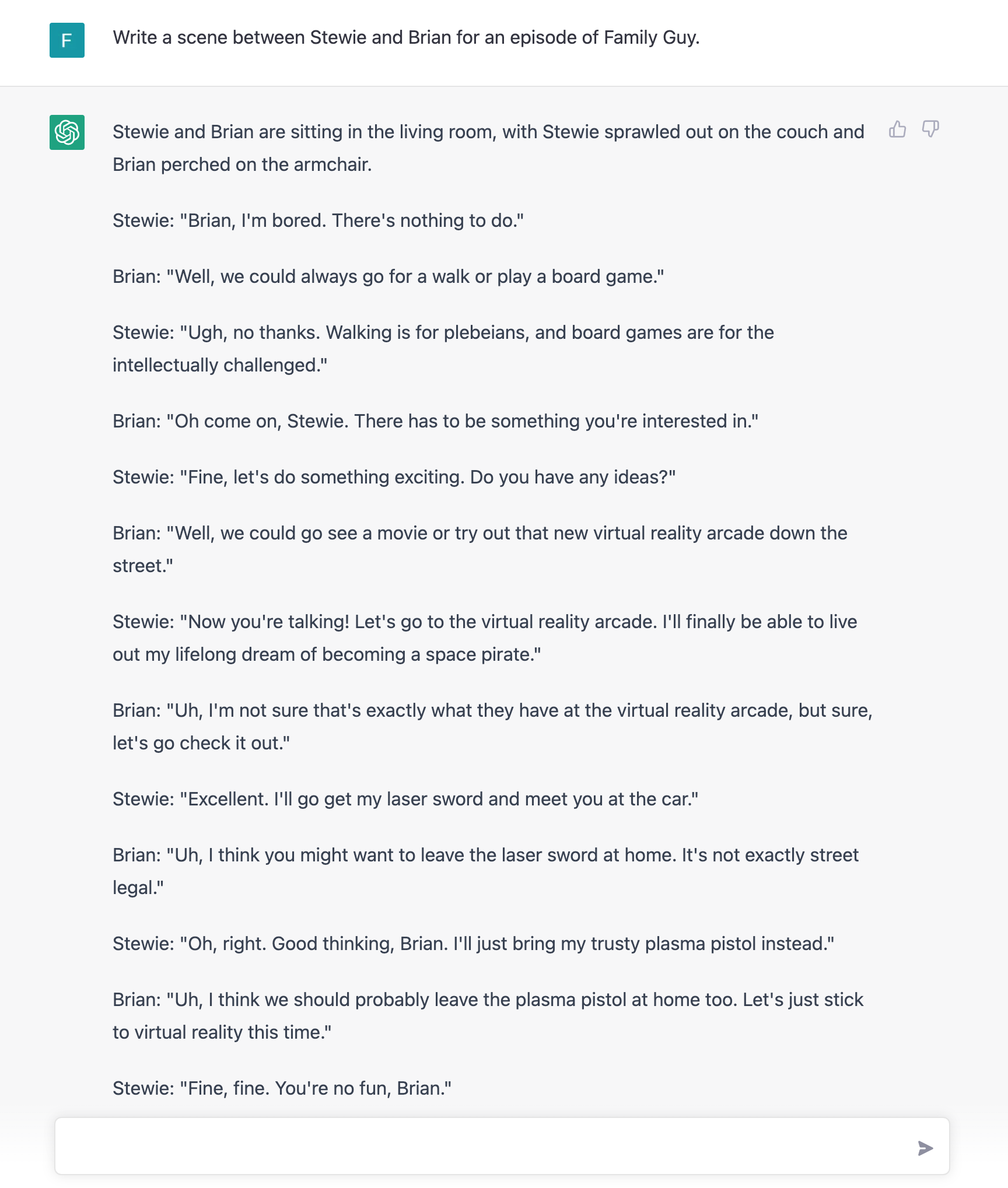
Task: Click the scene-setting paragraph about the living room
Action: 488,148
